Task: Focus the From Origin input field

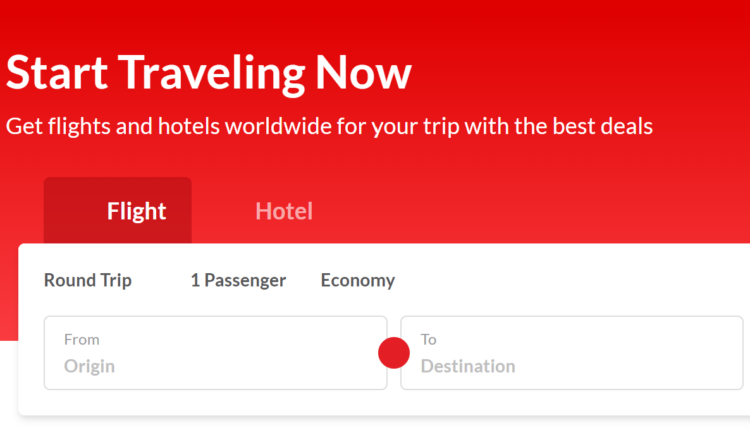Action: pyautogui.click(x=215, y=353)
